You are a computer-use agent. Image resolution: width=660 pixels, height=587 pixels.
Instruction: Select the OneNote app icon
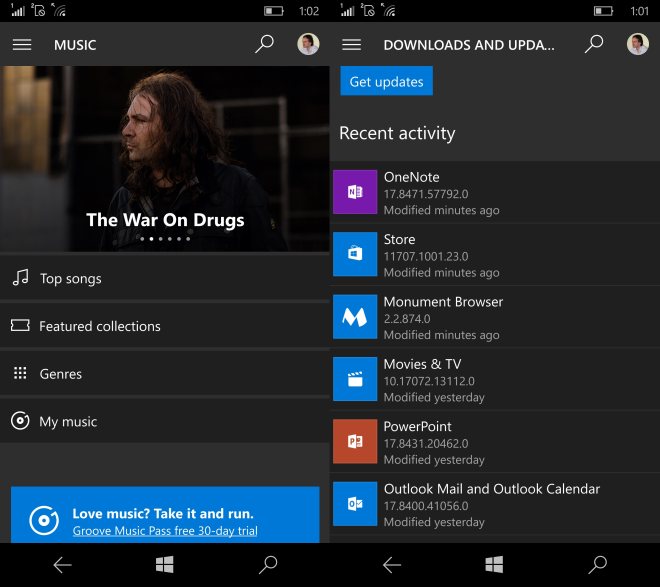pyautogui.click(x=355, y=192)
